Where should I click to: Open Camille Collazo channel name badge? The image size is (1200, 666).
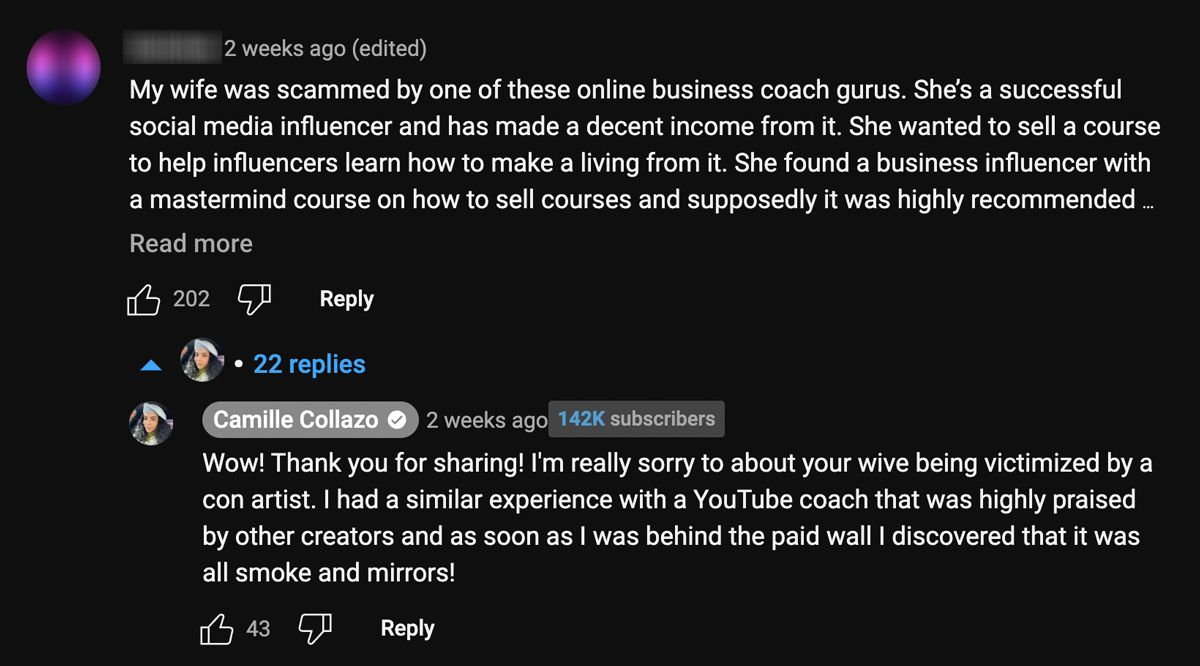coord(296,421)
